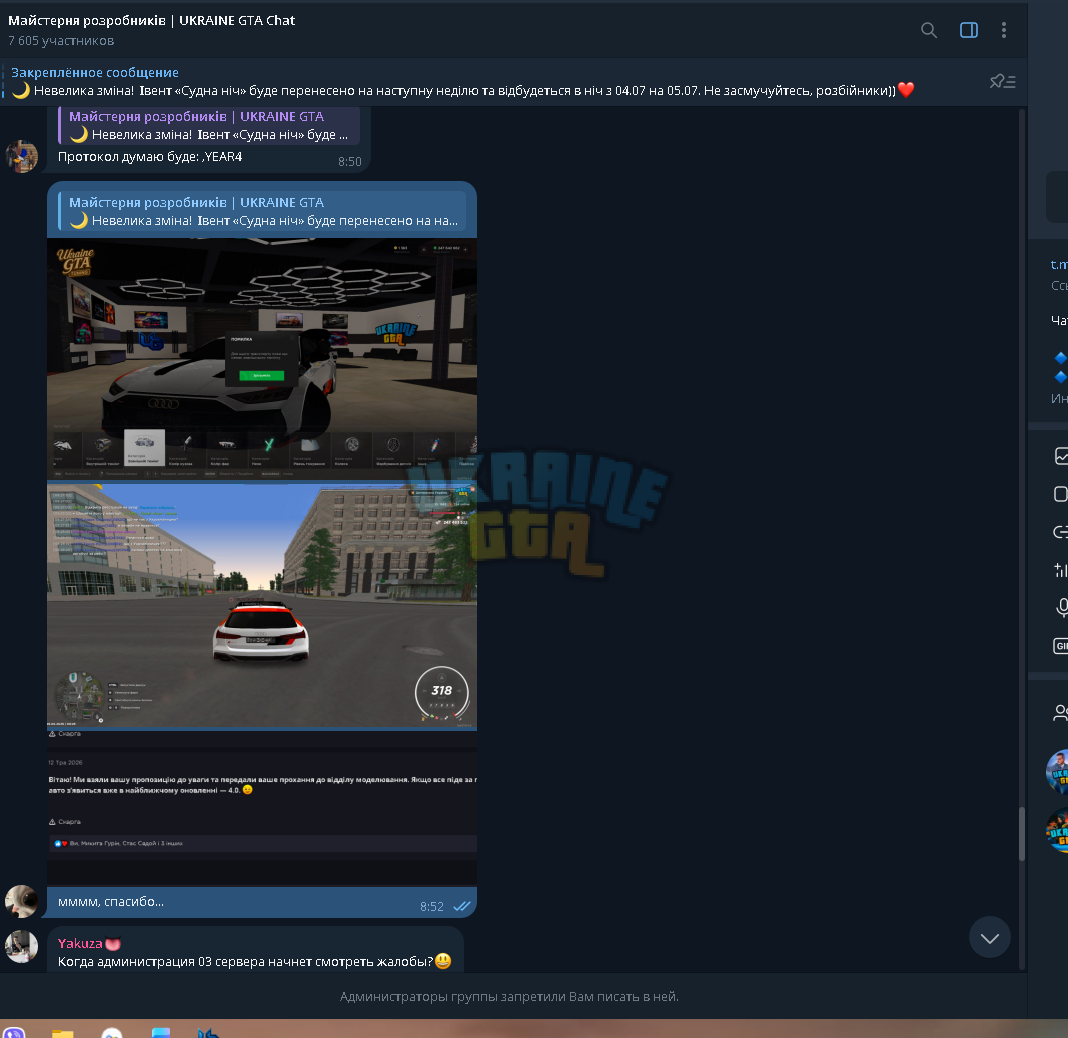Click the notice 'Администраторы группы запретили Вам писать'
The width and height of the screenshot is (1068, 1038).
point(509,996)
